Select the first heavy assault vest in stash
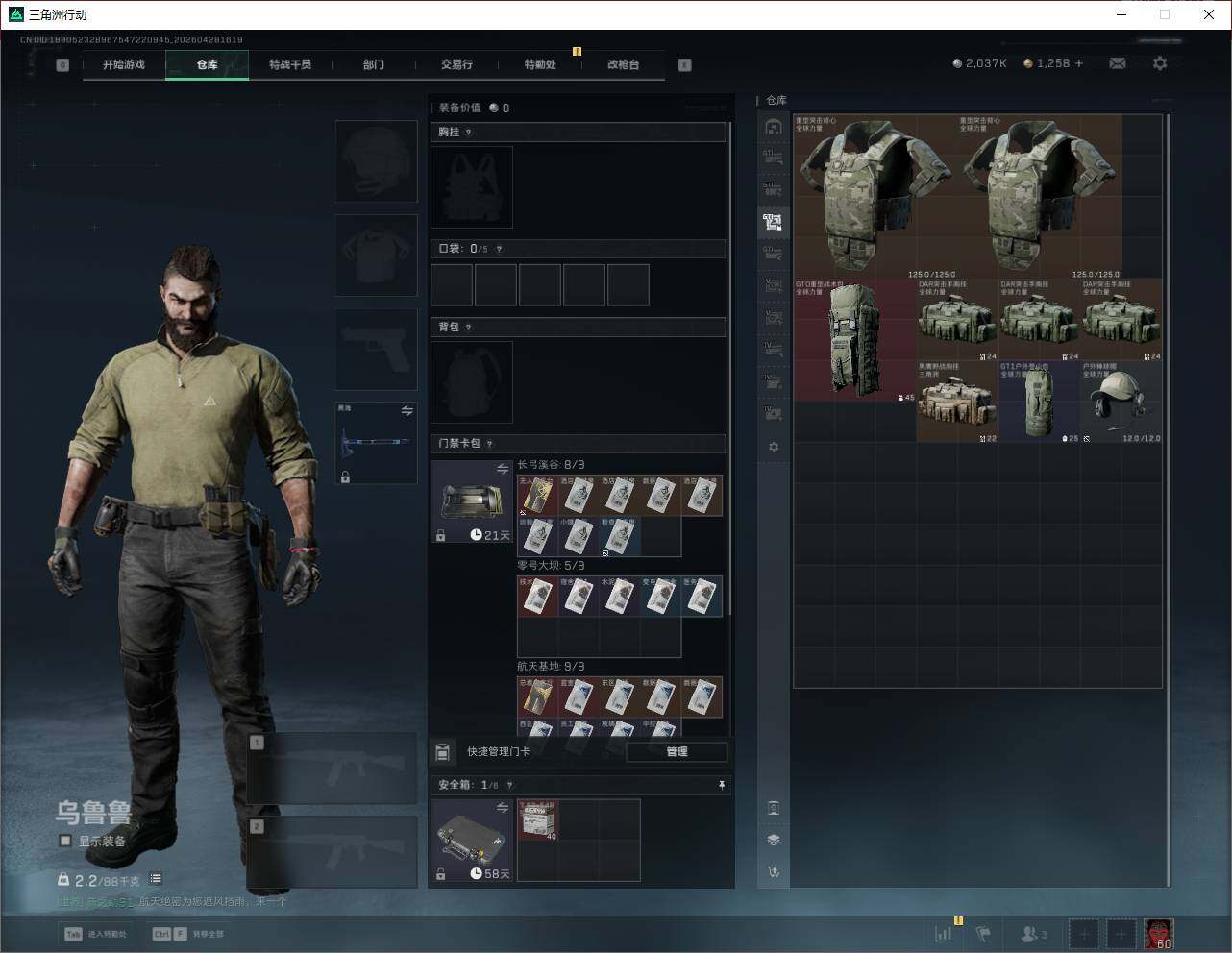The height and width of the screenshot is (953, 1232). (x=875, y=197)
